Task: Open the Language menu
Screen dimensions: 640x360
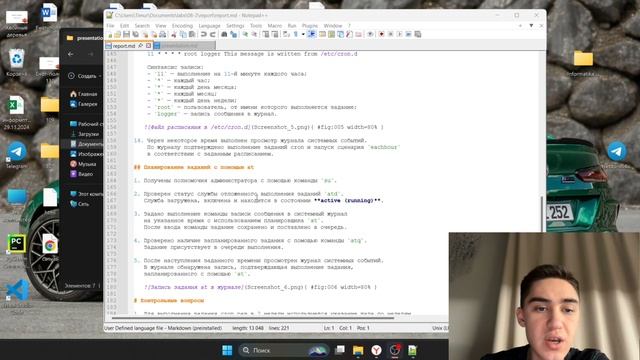Action: [209, 26]
